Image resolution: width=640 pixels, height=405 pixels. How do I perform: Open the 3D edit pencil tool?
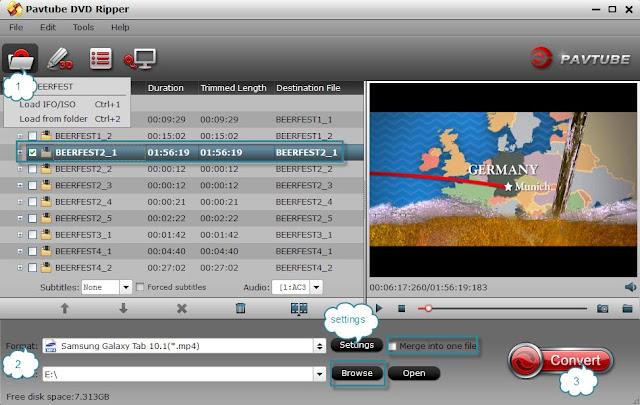pyautogui.click(x=60, y=59)
